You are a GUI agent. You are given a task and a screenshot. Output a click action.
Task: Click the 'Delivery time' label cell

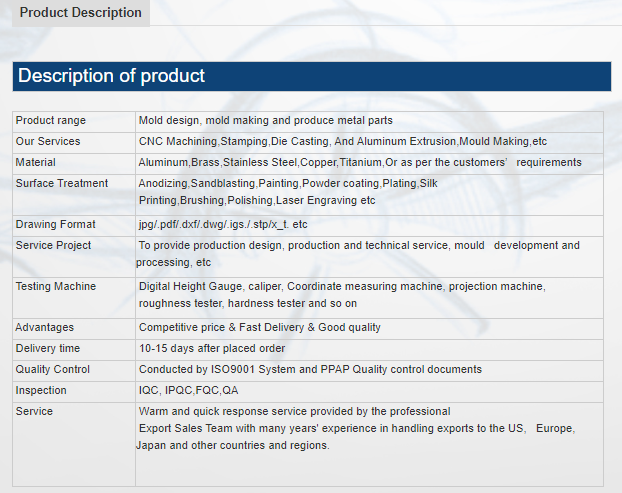click(x=48, y=349)
